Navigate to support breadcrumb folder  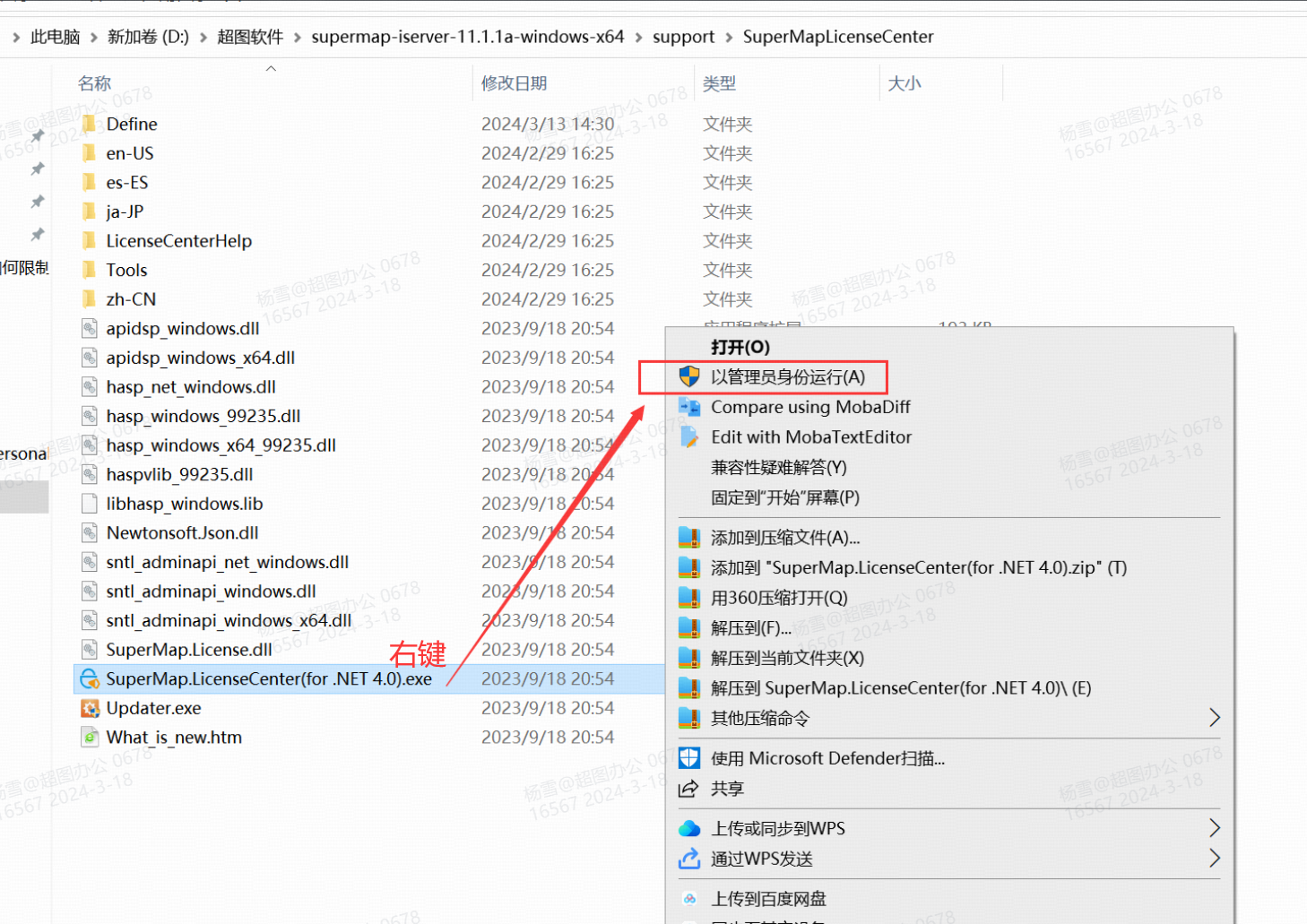pyautogui.click(x=683, y=37)
